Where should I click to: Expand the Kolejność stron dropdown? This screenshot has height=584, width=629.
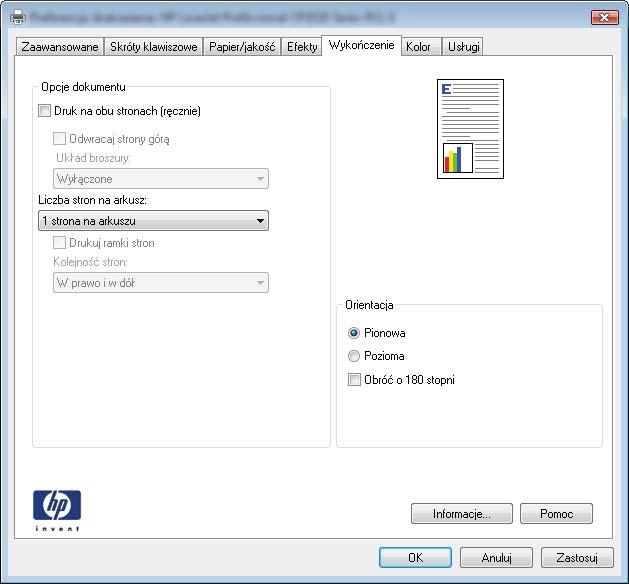tap(161, 282)
